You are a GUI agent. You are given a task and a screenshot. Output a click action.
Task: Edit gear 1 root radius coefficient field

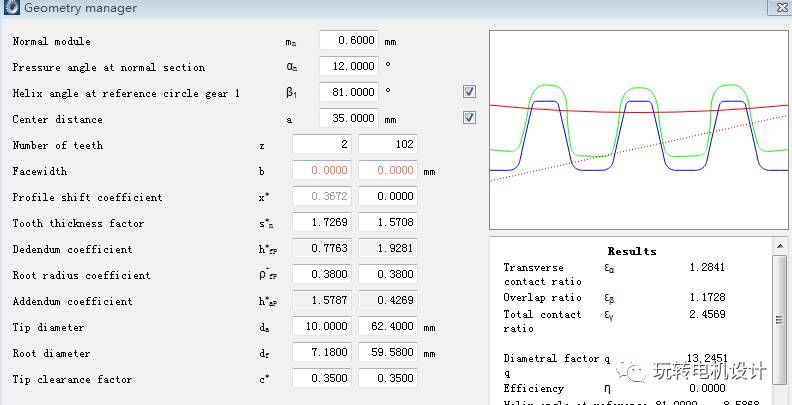click(x=322, y=274)
